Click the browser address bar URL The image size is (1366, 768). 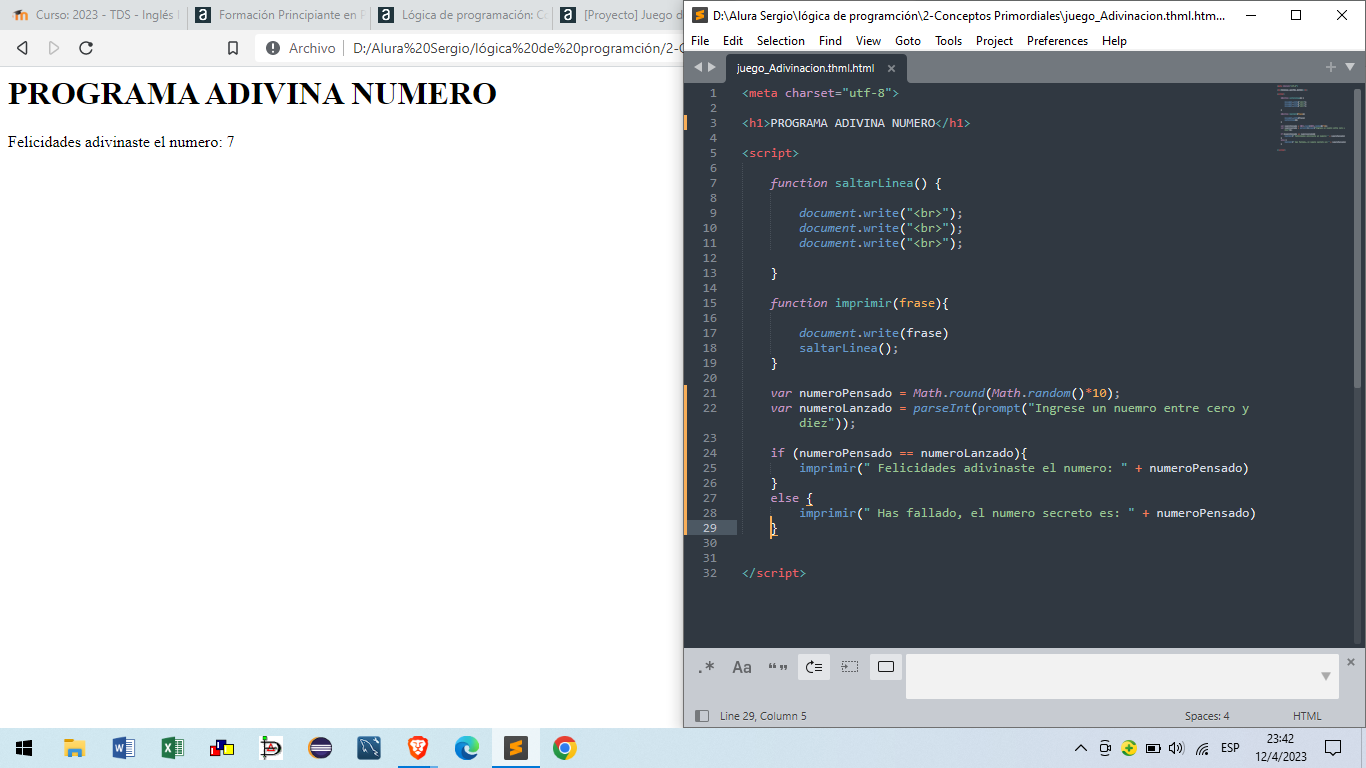pyautogui.click(x=517, y=48)
